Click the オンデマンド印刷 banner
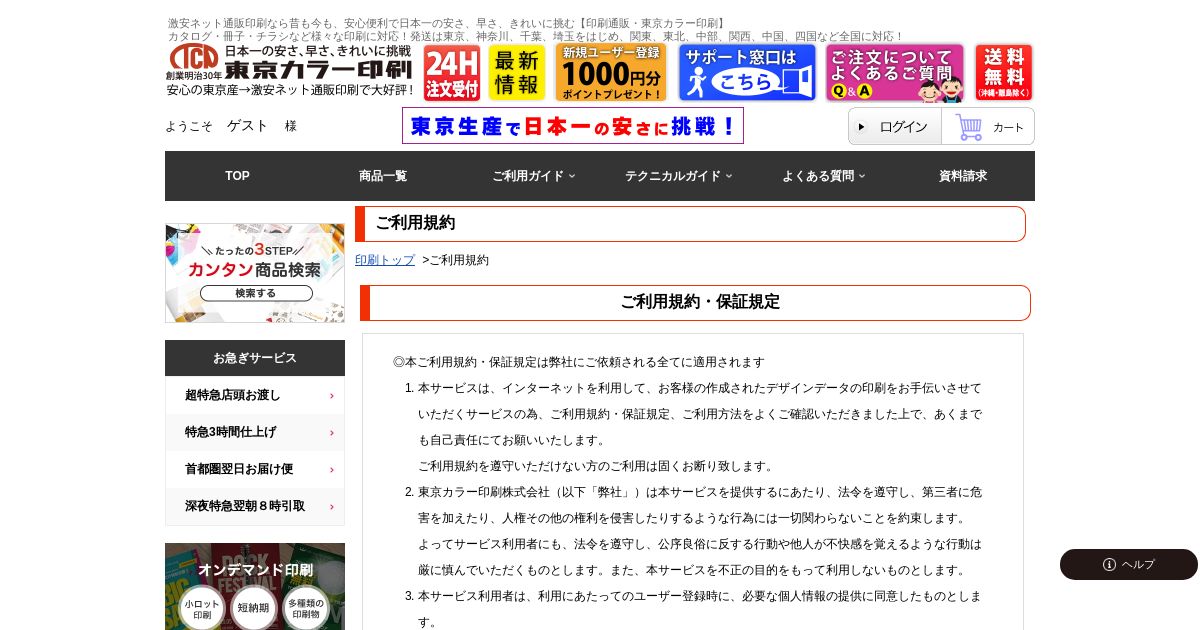Screen dimensions: 1200x630 click(255, 586)
